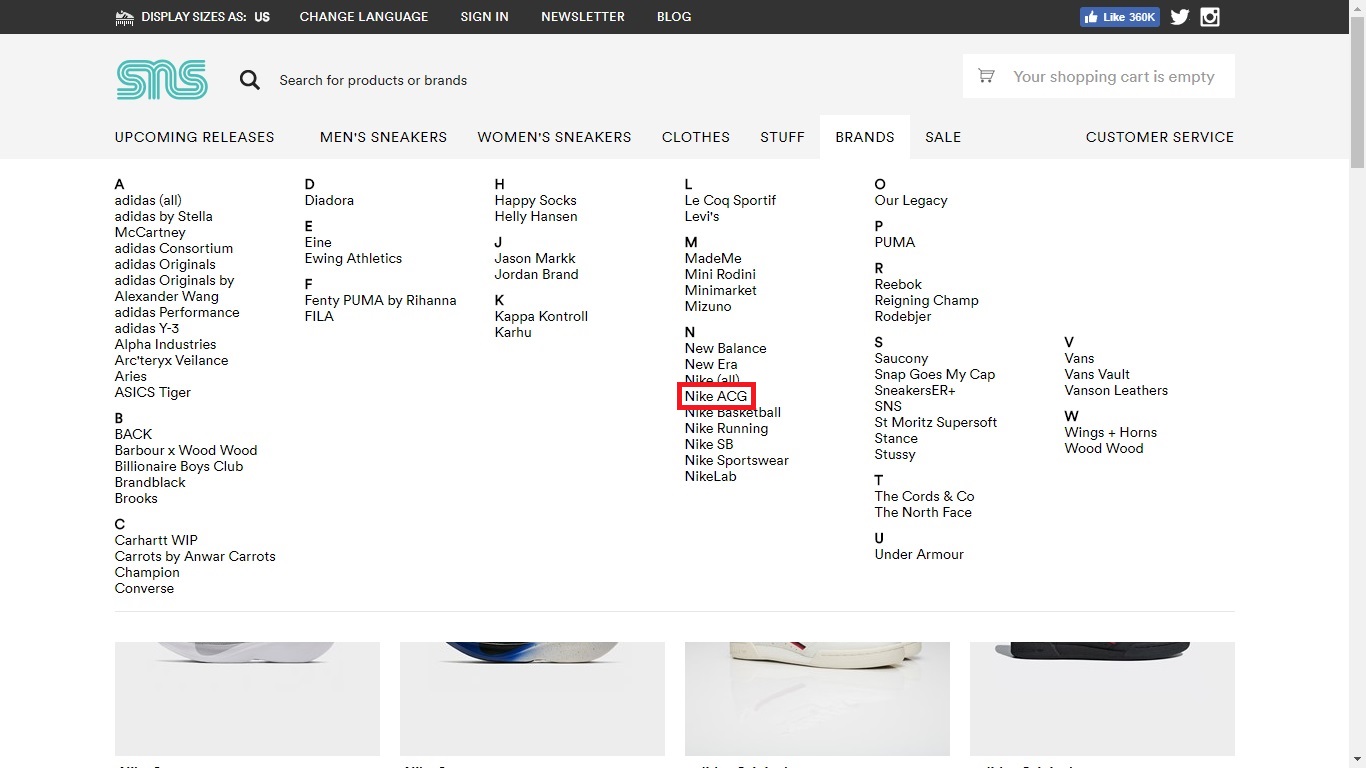Viewport: 1366px width, 768px height.
Task: Click the display sizes ruler icon
Action: pyautogui.click(x=125, y=17)
